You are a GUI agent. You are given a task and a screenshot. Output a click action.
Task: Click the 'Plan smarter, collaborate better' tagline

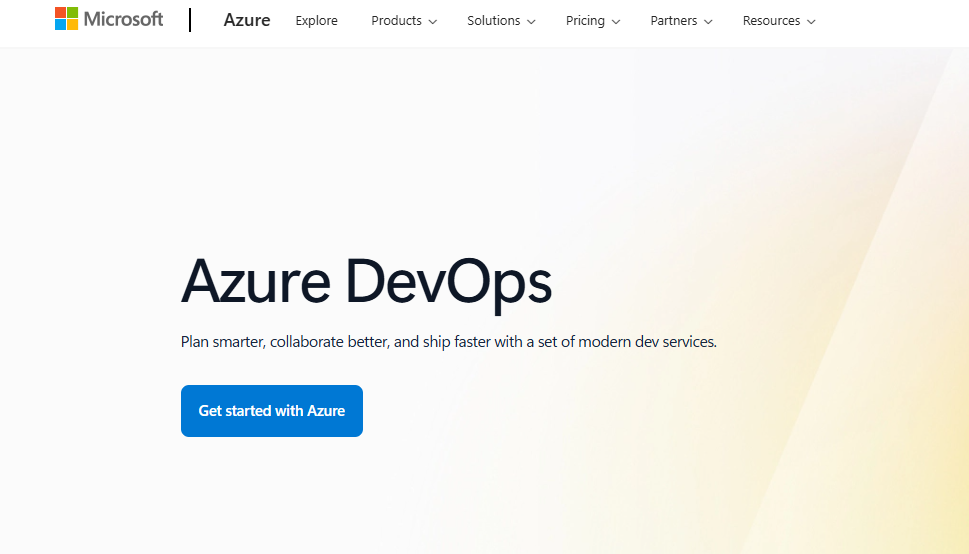coord(449,342)
